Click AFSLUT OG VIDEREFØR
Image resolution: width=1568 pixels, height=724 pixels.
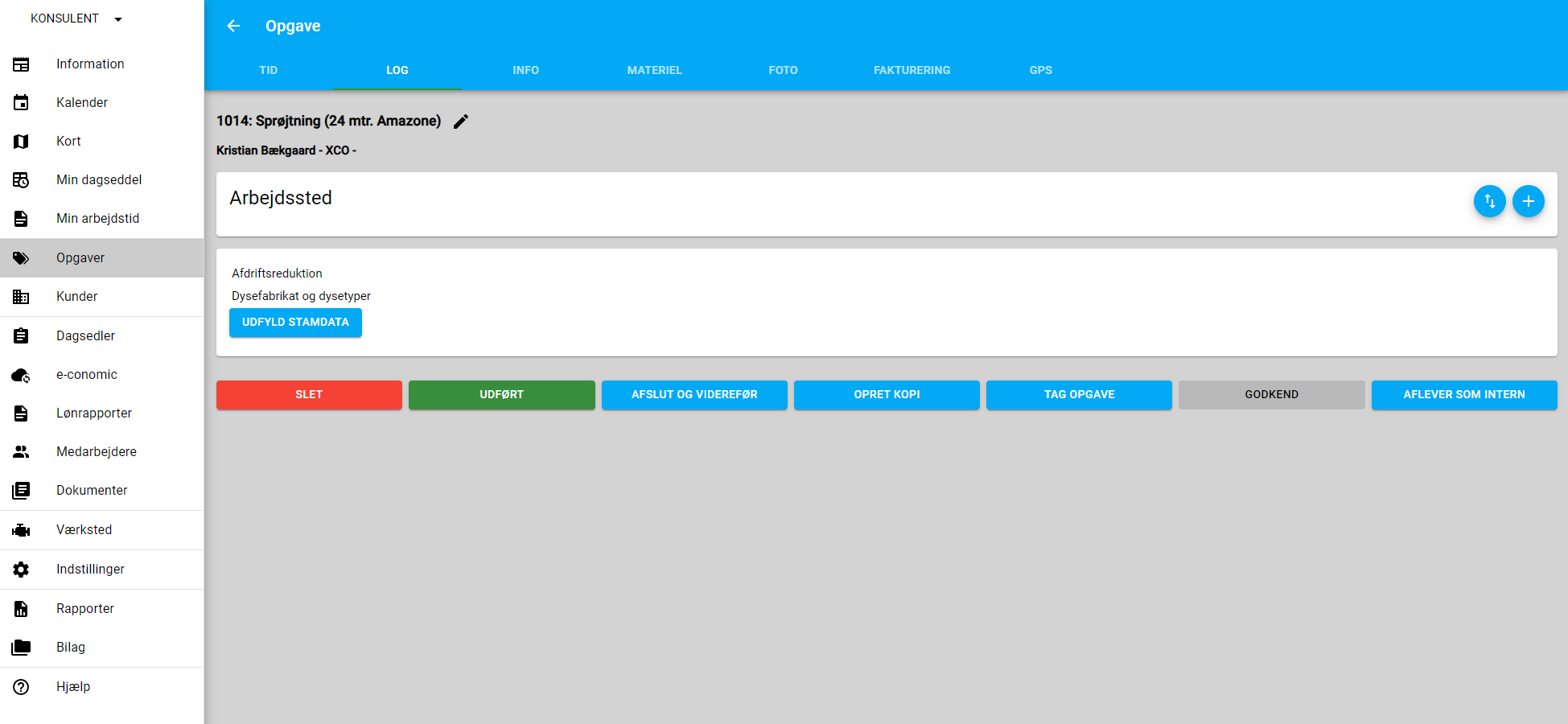point(694,395)
